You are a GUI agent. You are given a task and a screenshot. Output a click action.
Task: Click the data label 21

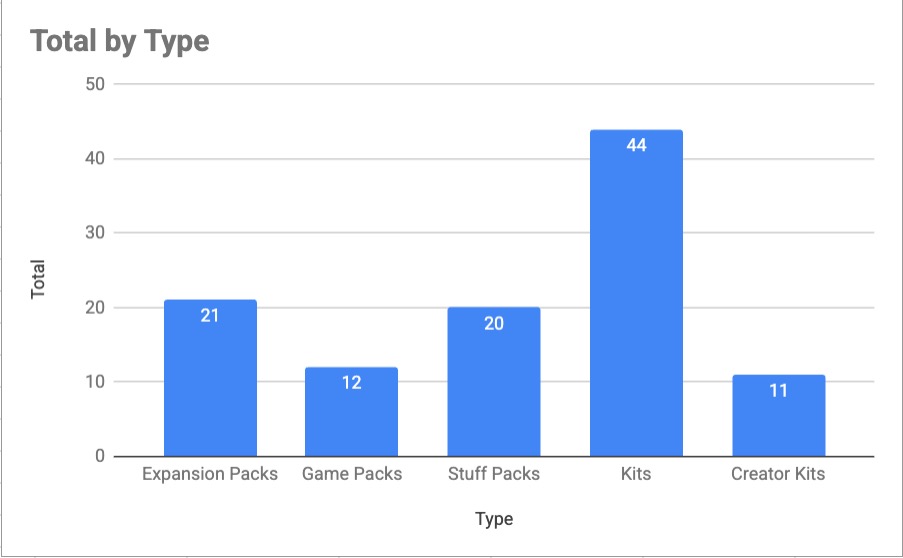click(x=209, y=316)
